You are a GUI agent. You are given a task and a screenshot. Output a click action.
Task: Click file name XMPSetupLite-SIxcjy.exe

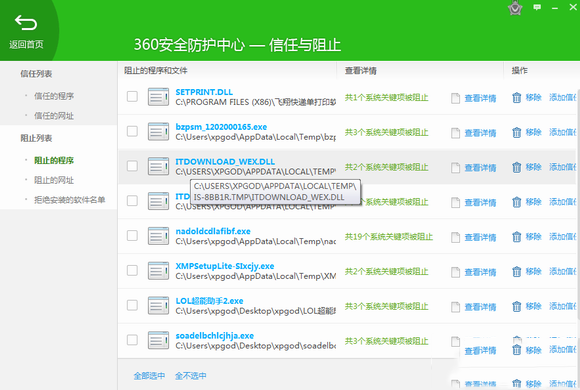coord(225,266)
